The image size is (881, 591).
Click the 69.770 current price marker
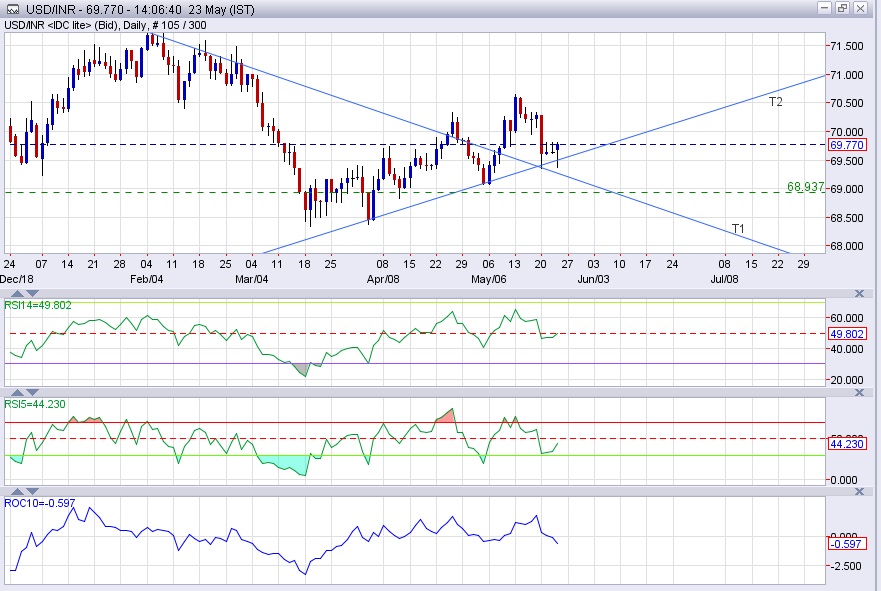coord(847,145)
